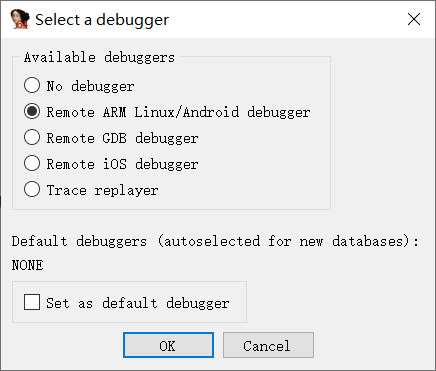Click the "Set as default debugger" label text
This screenshot has width=436, height=371.
coord(138,303)
